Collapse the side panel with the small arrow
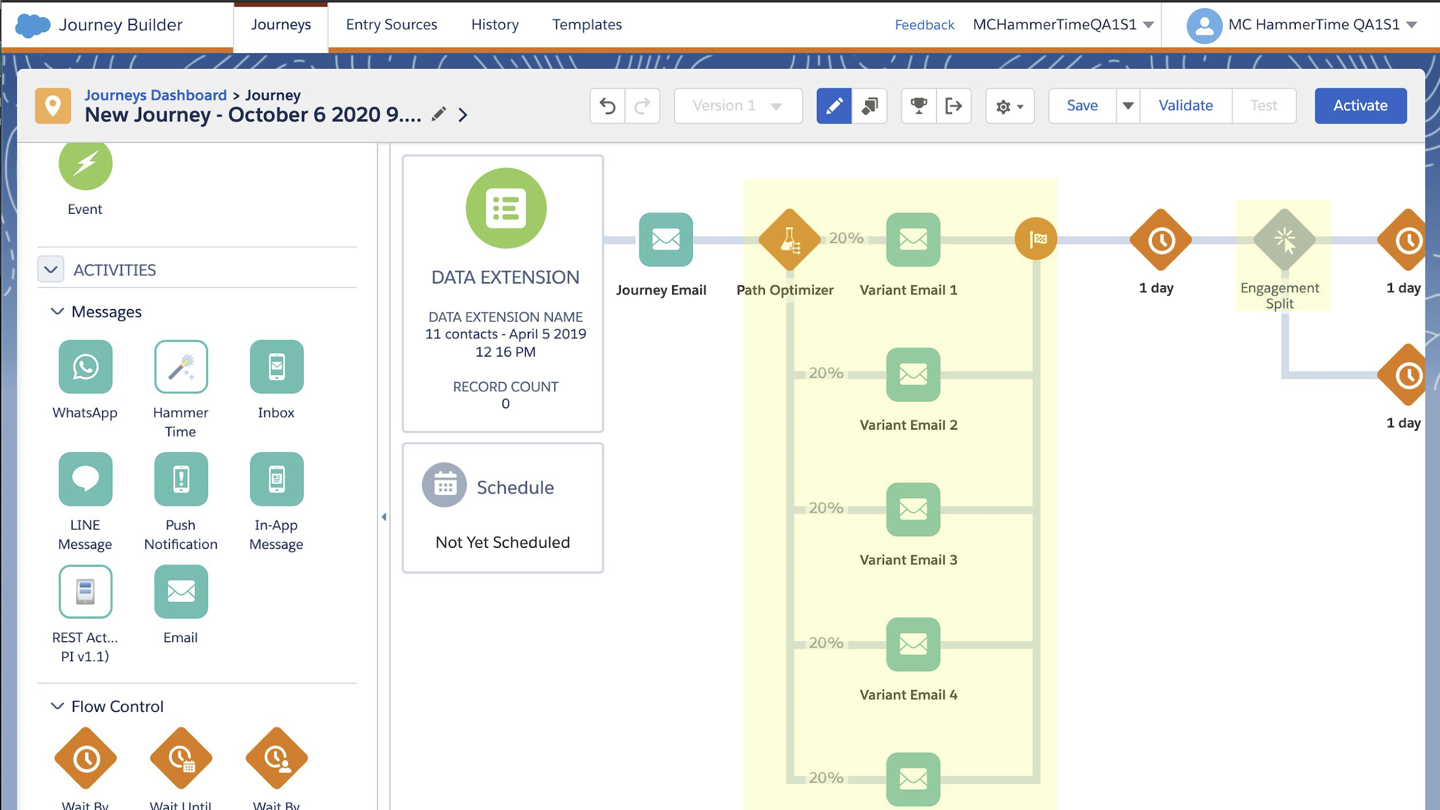This screenshot has width=1440, height=810. point(384,517)
